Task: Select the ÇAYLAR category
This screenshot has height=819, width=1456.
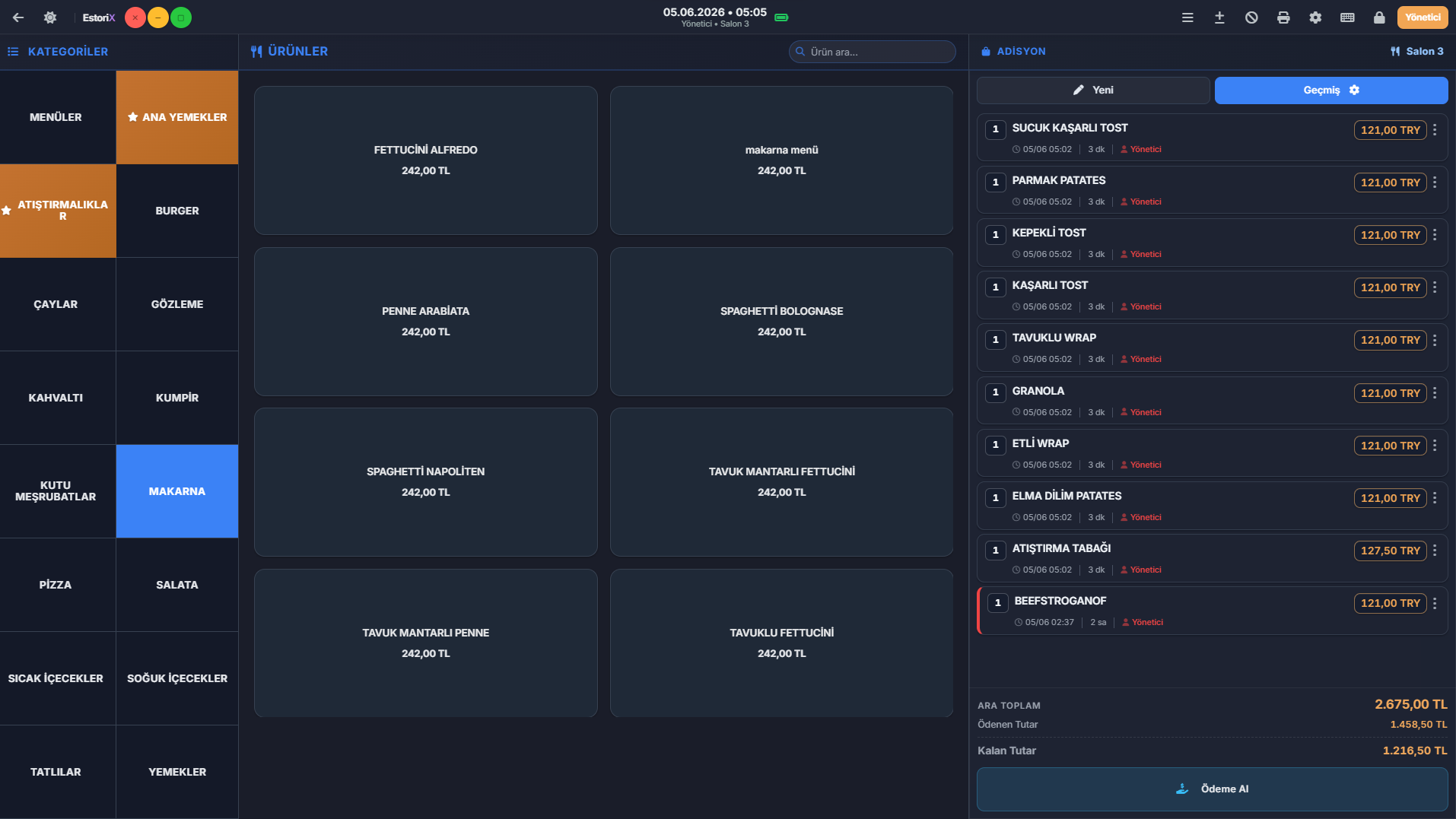Action: [x=58, y=304]
